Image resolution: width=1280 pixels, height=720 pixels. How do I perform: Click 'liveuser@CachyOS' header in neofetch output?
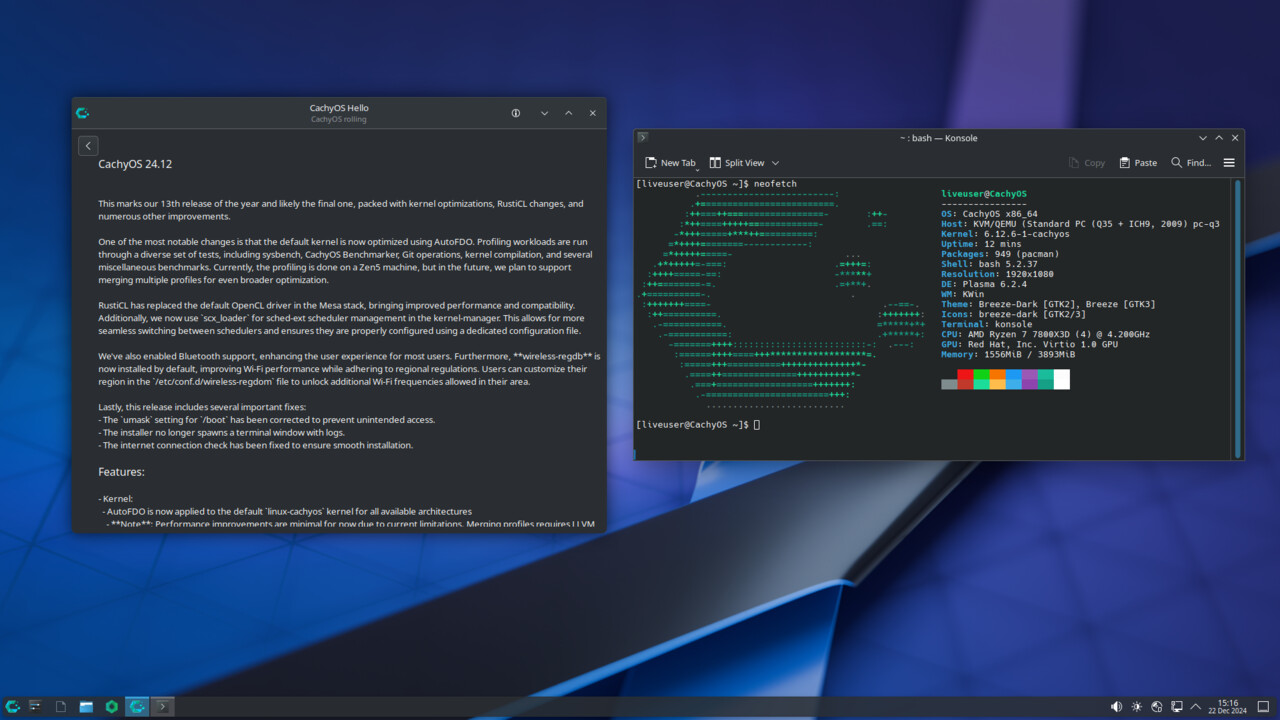tap(984, 194)
